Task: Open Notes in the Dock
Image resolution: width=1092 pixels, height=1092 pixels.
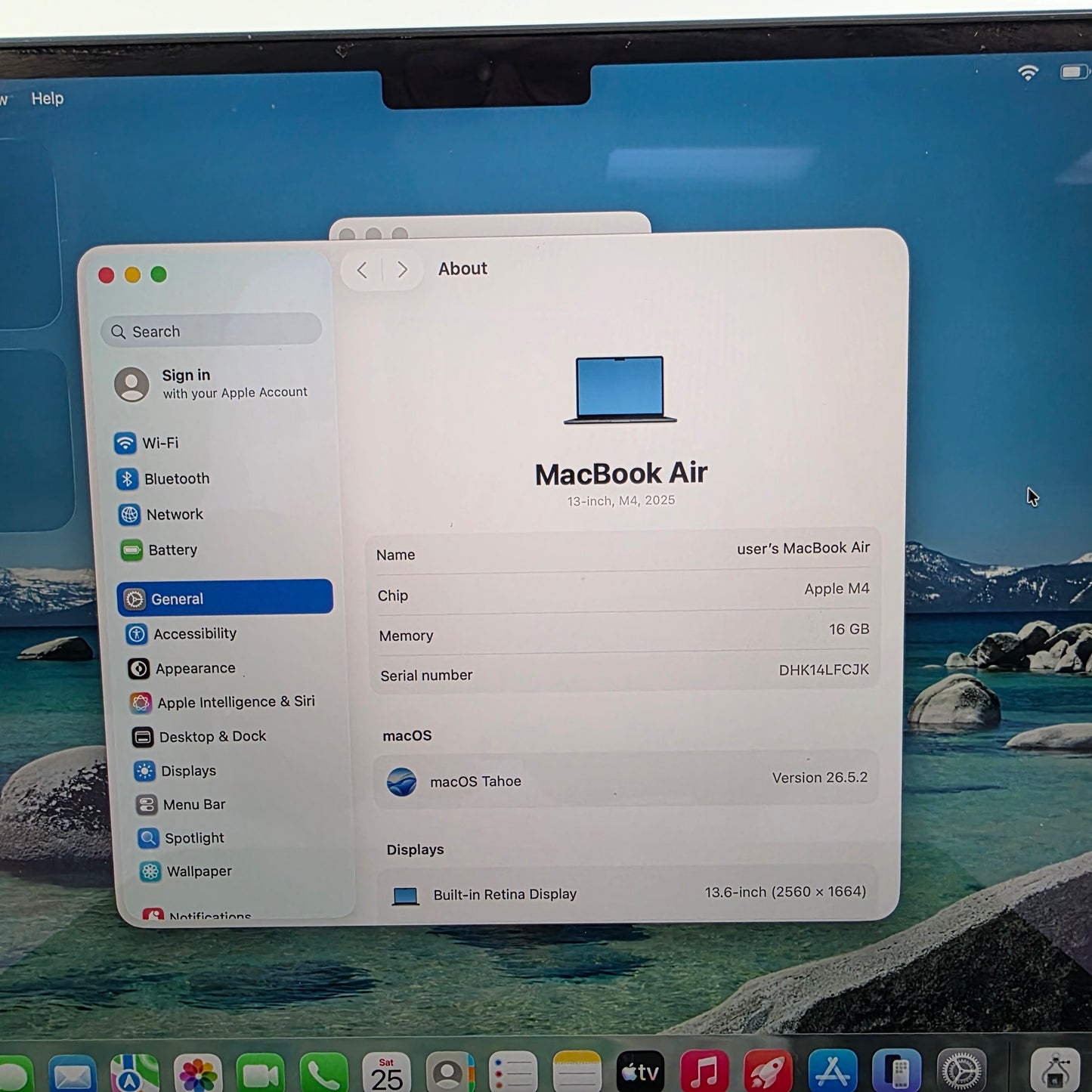Action: click(577, 1073)
